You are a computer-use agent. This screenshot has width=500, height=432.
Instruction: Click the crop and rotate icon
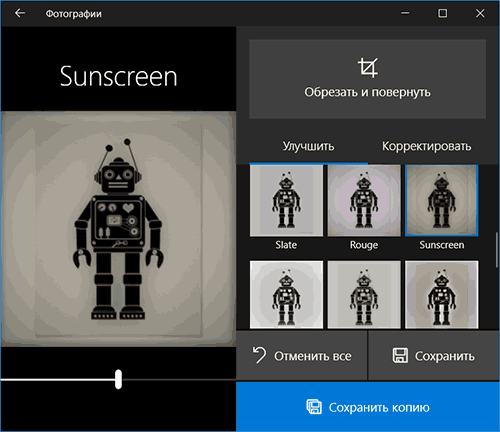368,68
